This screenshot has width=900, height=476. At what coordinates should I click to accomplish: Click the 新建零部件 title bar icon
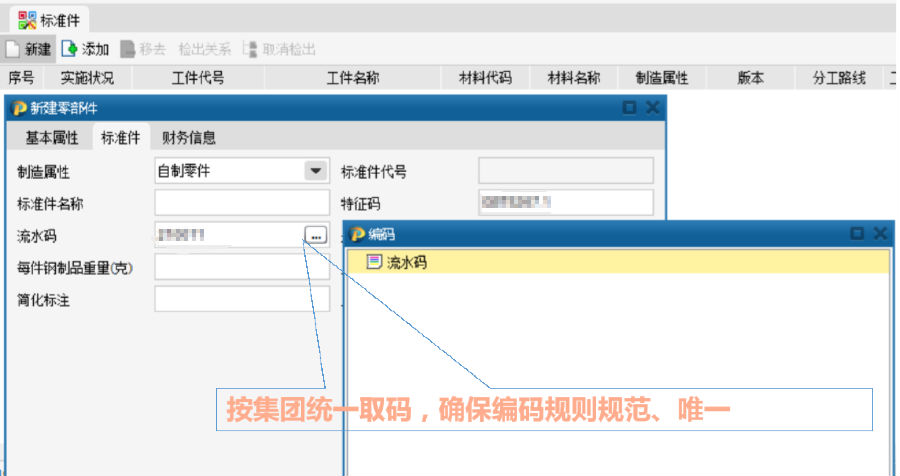19,108
